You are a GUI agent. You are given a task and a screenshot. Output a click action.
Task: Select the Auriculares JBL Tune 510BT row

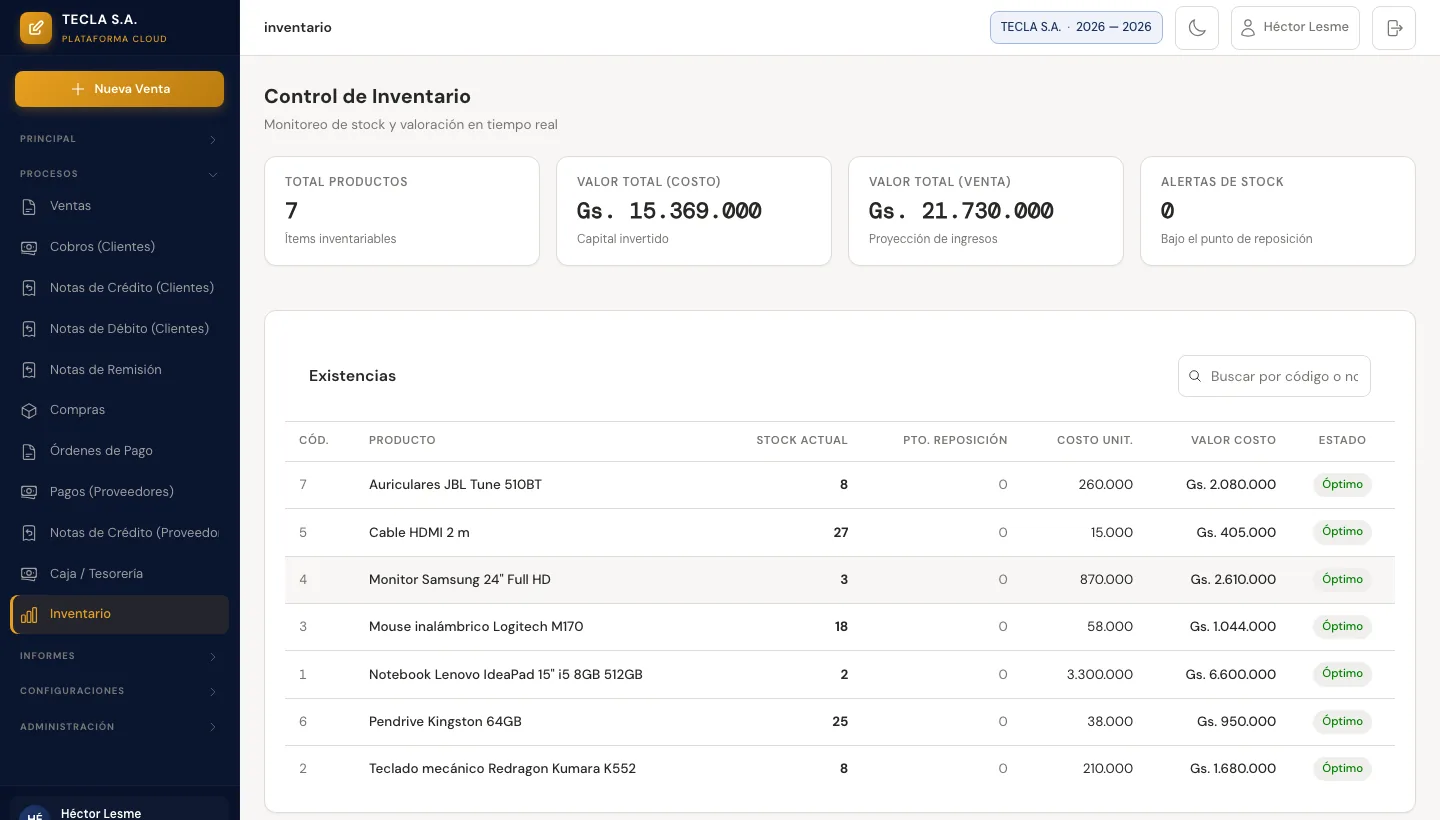click(x=840, y=485)
